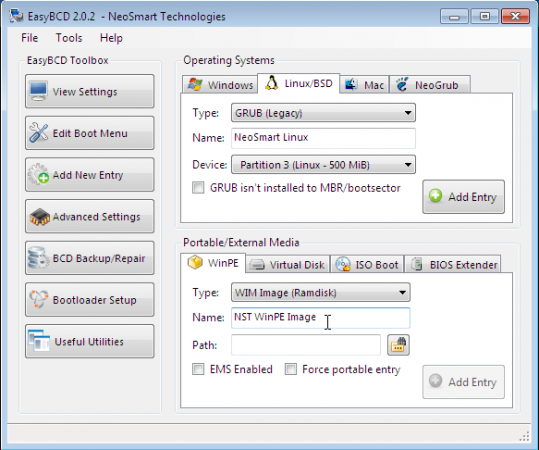Viewport: 539px width, 450px height.
Task: Click the browse folder icon beside Path
Action: (398, 345)
